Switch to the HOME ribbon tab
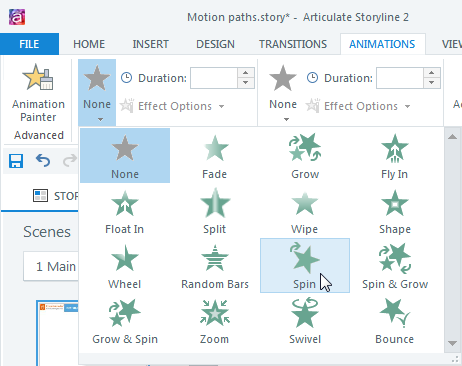Image resolution: width=462 pixels, height=366 pixels. pos(89,44)
